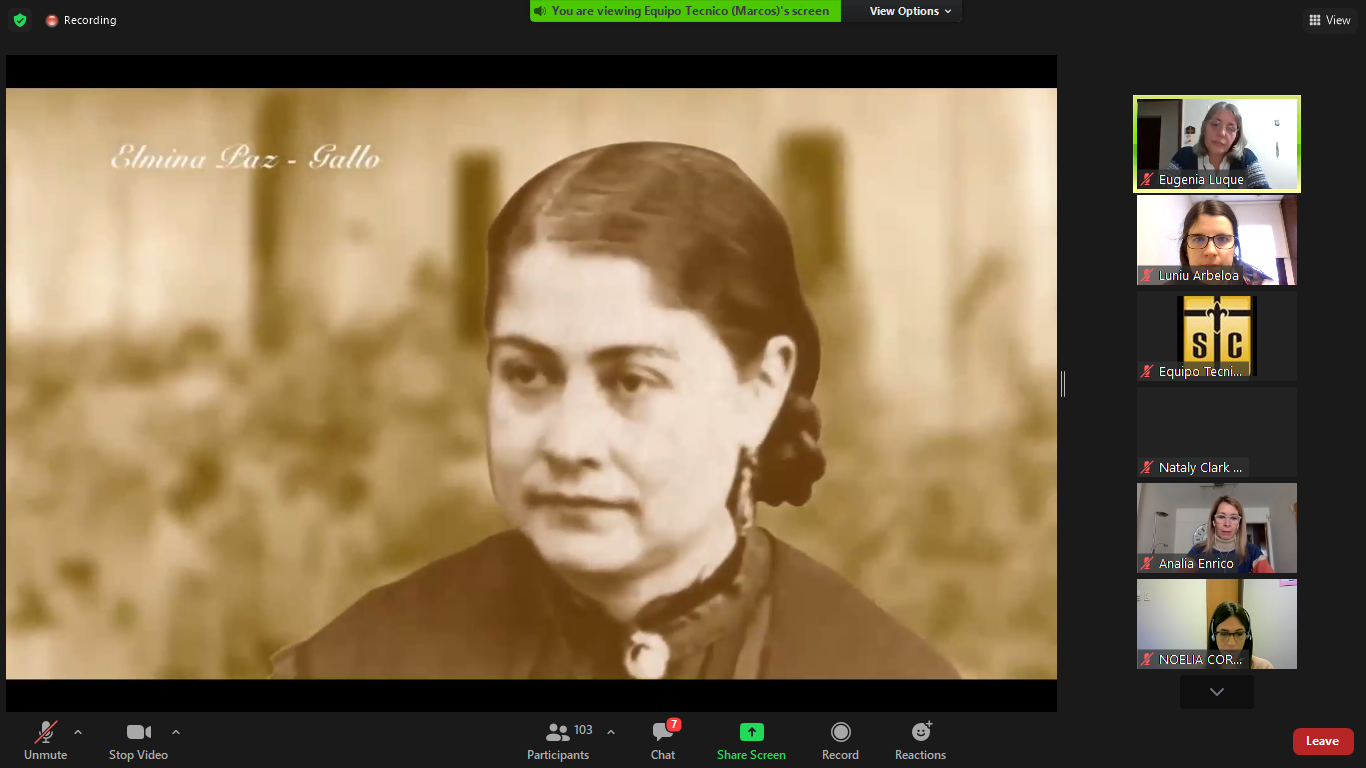Click the Eugenia Luque name label
This screenshot has width=1366, height=768.
(x=1201, y=180)
